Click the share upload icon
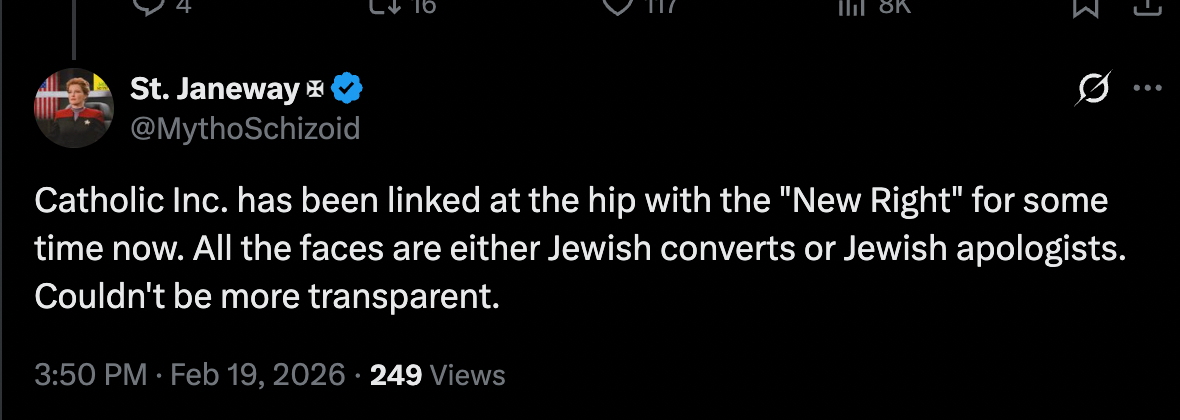1180x420 pixels. click(1141, 6)
